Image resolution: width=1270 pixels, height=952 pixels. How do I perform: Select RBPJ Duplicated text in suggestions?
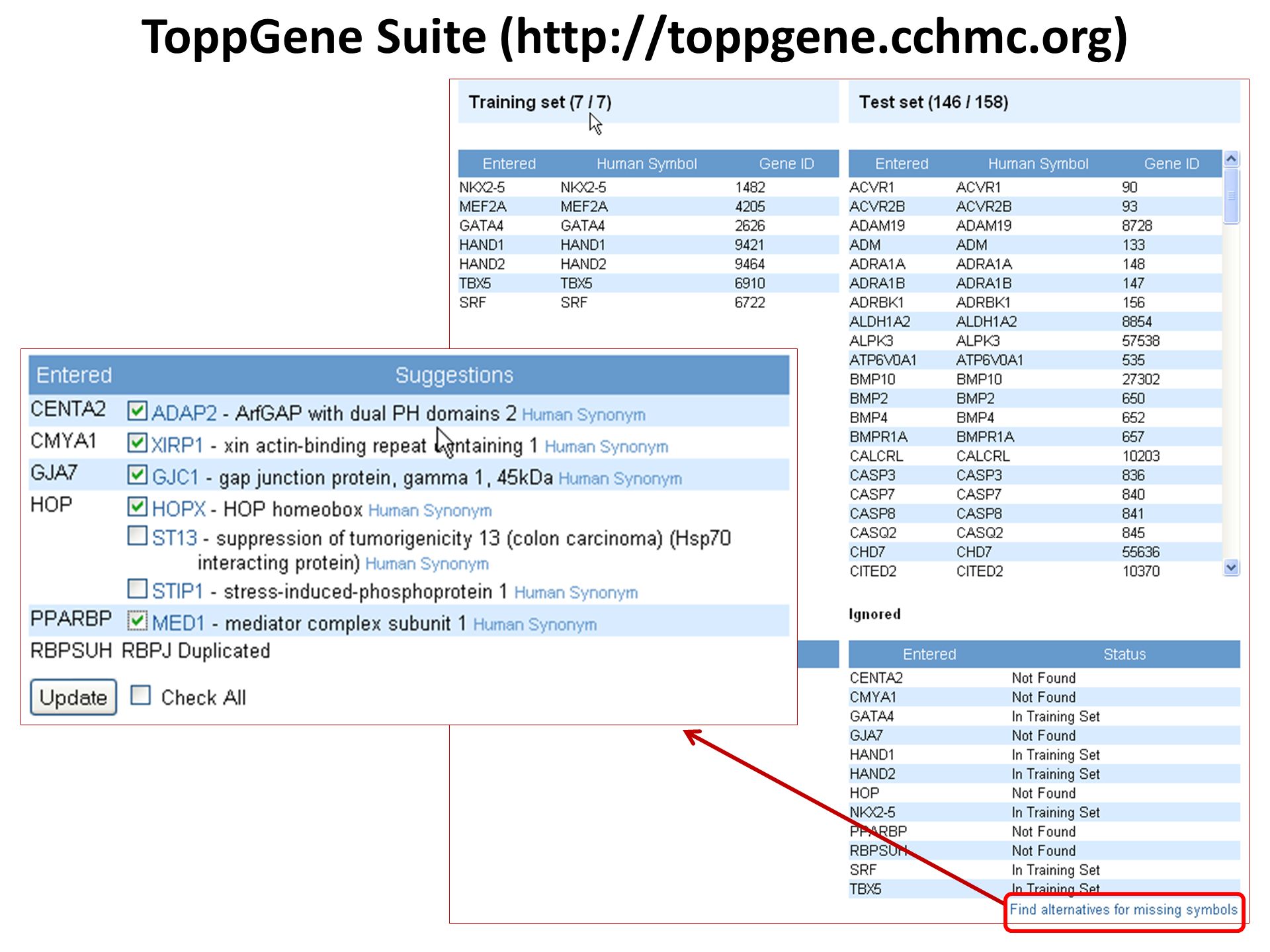tap(196, 651)
